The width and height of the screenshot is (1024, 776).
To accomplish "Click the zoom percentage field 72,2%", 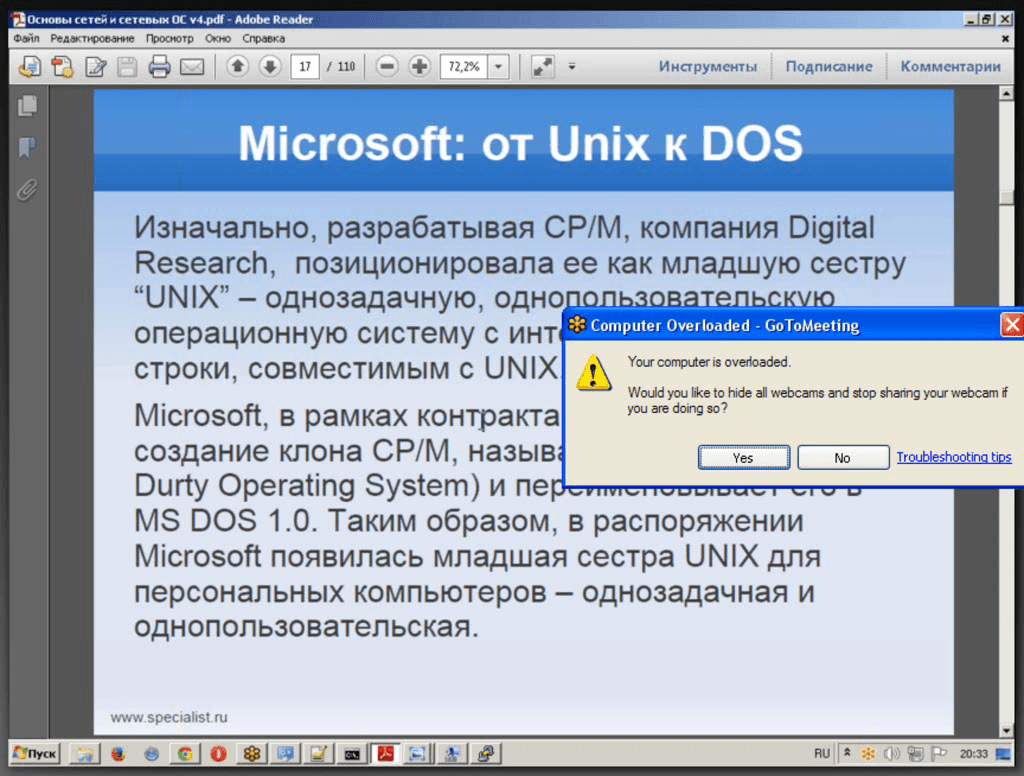I will pos(464,67).
